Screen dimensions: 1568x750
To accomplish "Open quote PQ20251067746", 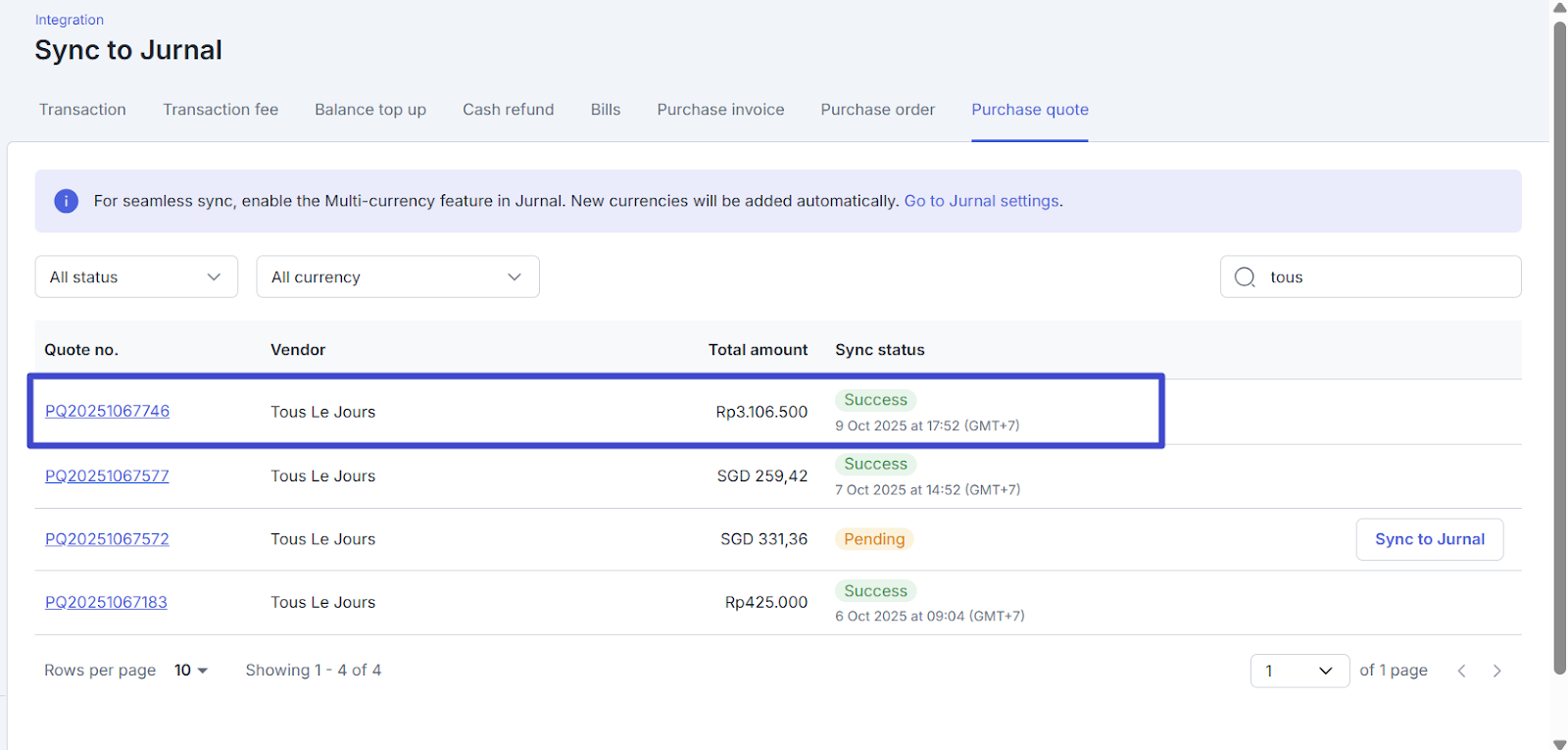I will 107,411.
